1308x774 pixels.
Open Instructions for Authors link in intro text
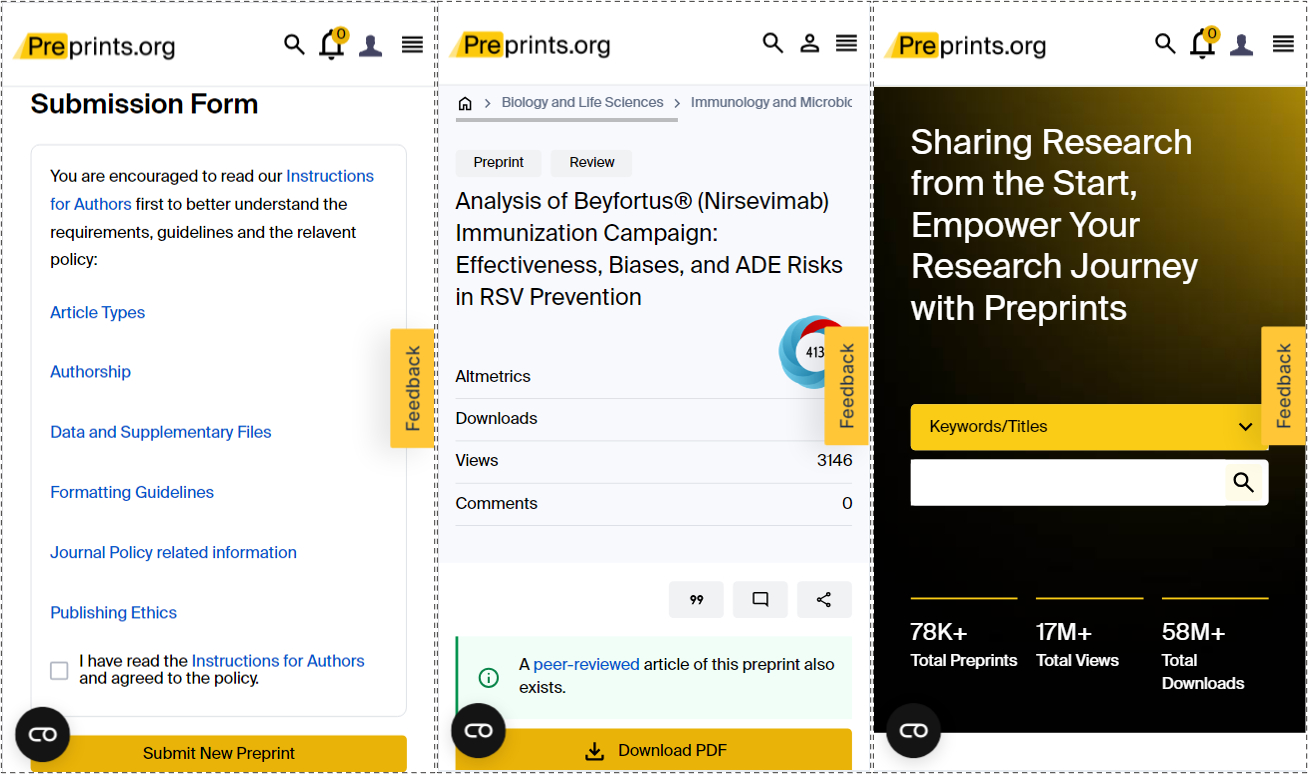pos(212,190)
